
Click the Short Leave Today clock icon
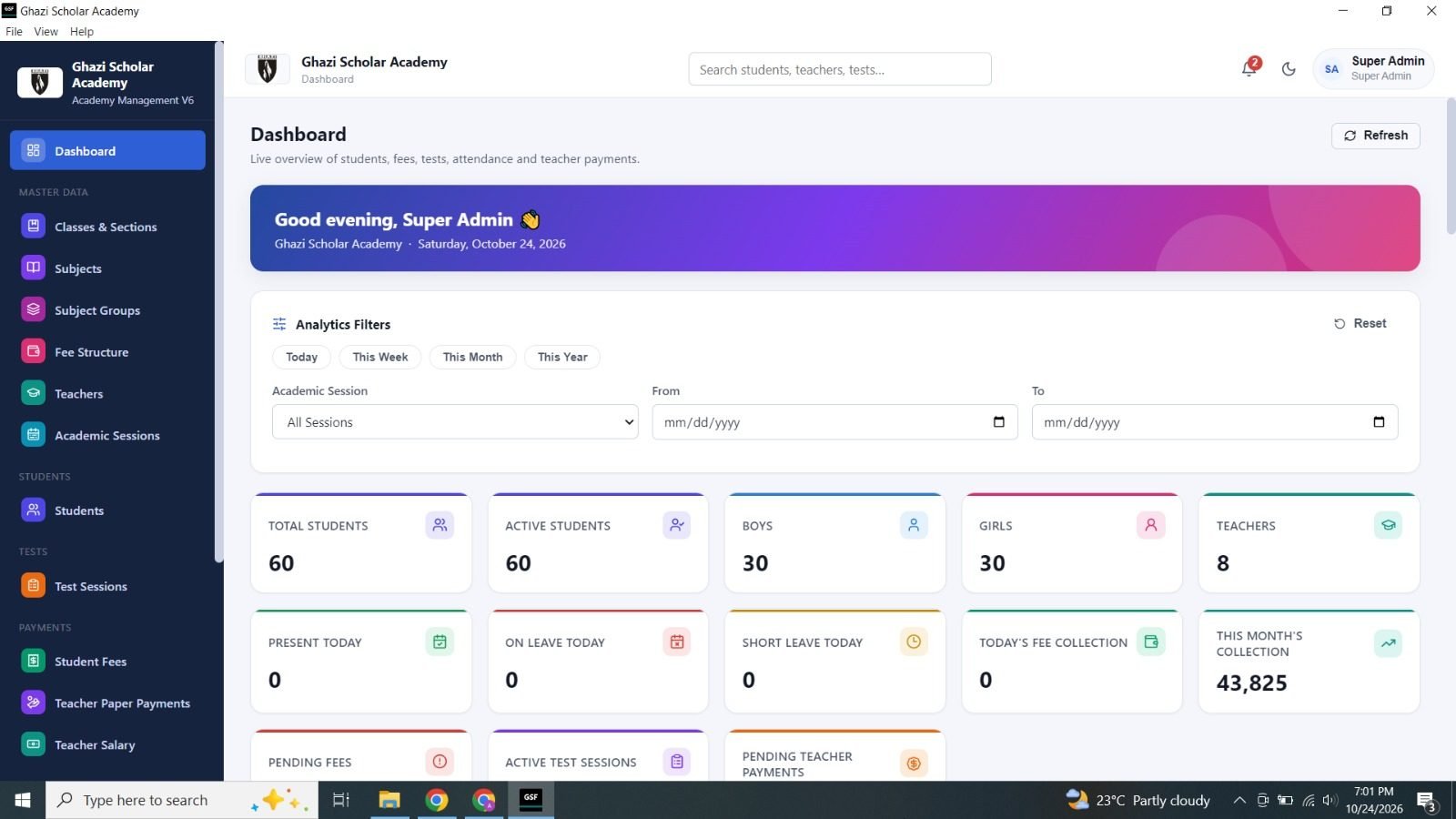[x=914, y=642]
